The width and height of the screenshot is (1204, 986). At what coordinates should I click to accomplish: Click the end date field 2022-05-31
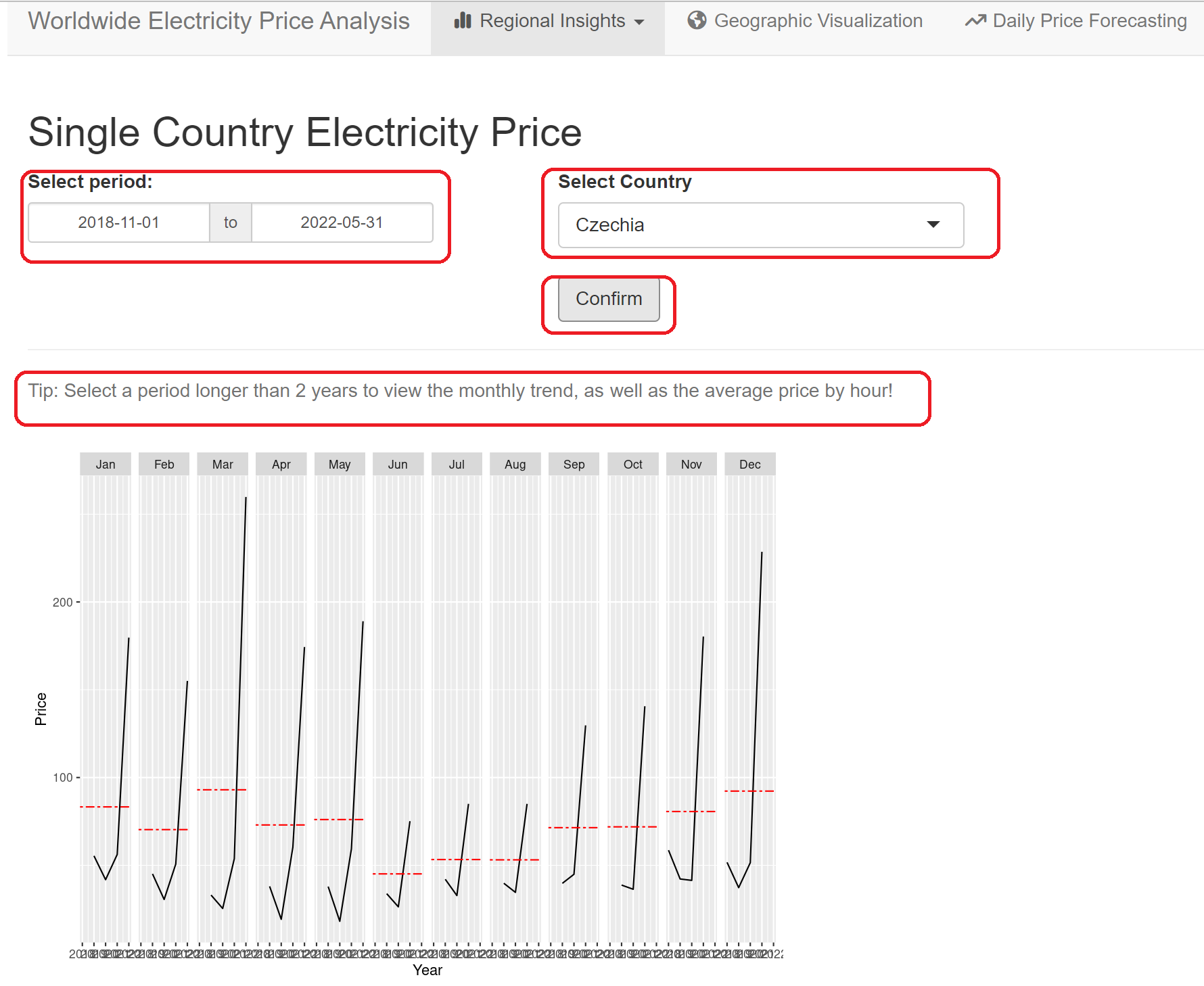click(342, 222)
